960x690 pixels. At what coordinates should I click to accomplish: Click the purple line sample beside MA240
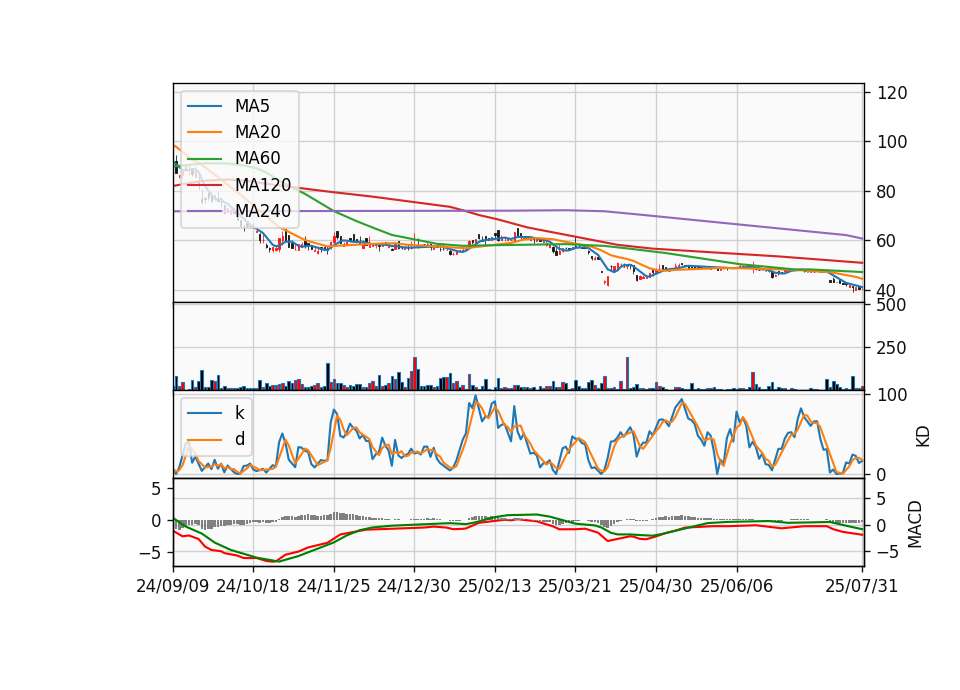(x=204, y=211)
